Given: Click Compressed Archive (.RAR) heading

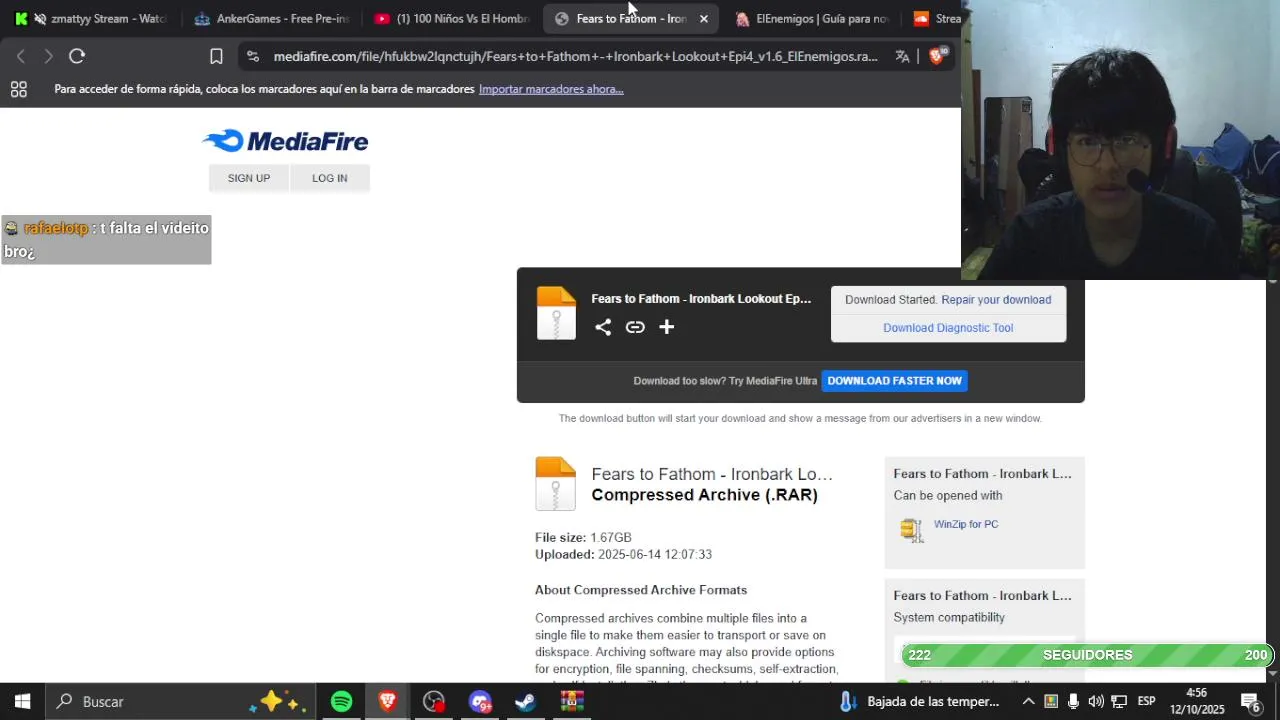Looking at the screenshot, I should [704, 495].
